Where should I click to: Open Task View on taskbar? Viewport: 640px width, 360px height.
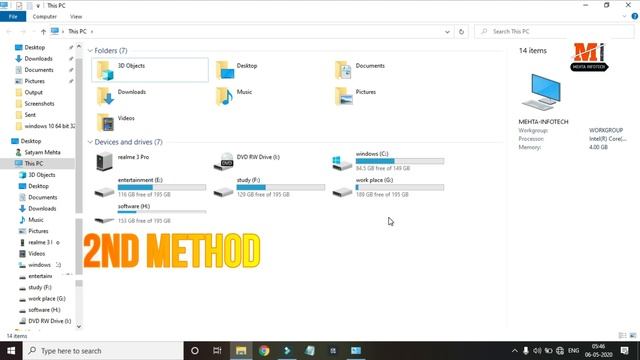(217, 351)
